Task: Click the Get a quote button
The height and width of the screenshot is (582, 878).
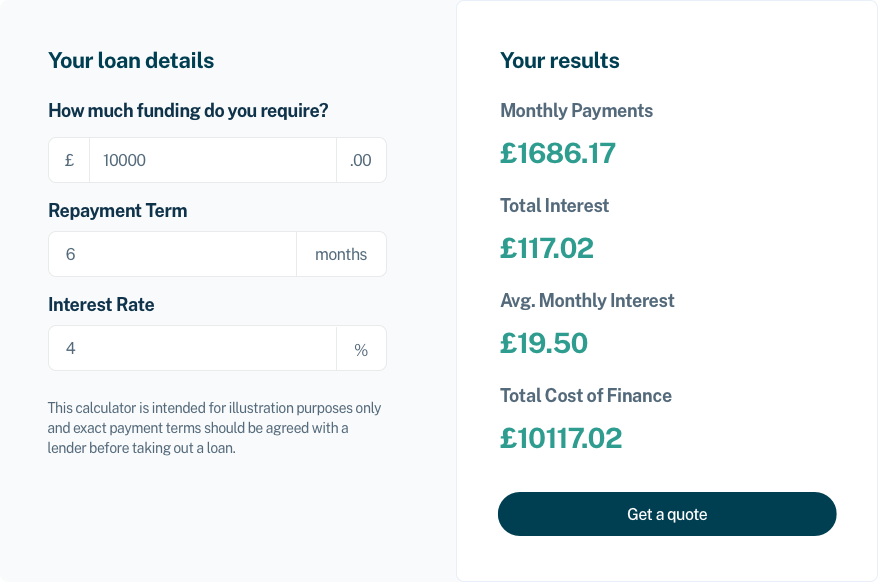Action: pyautogui.click(x=666, y=513)
